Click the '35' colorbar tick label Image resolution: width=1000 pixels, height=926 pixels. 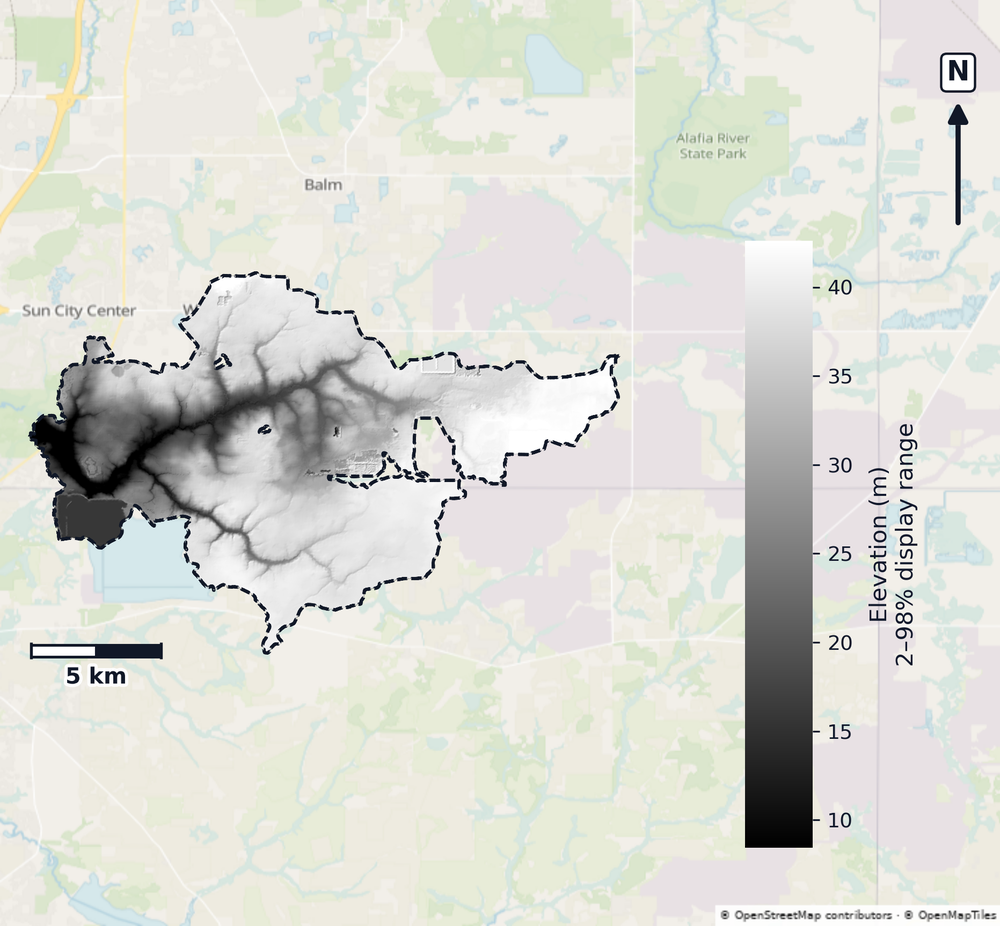click(840, 376)
